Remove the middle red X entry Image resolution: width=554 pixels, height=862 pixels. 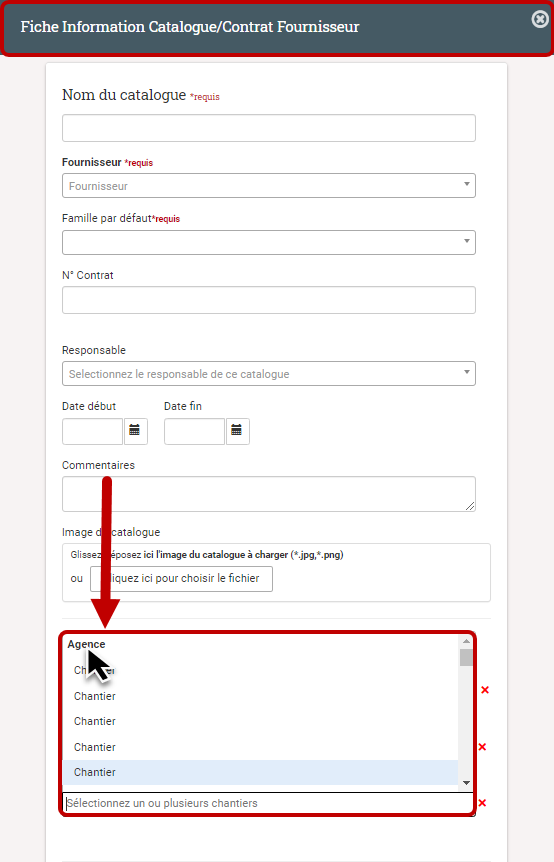click(482, 747)
